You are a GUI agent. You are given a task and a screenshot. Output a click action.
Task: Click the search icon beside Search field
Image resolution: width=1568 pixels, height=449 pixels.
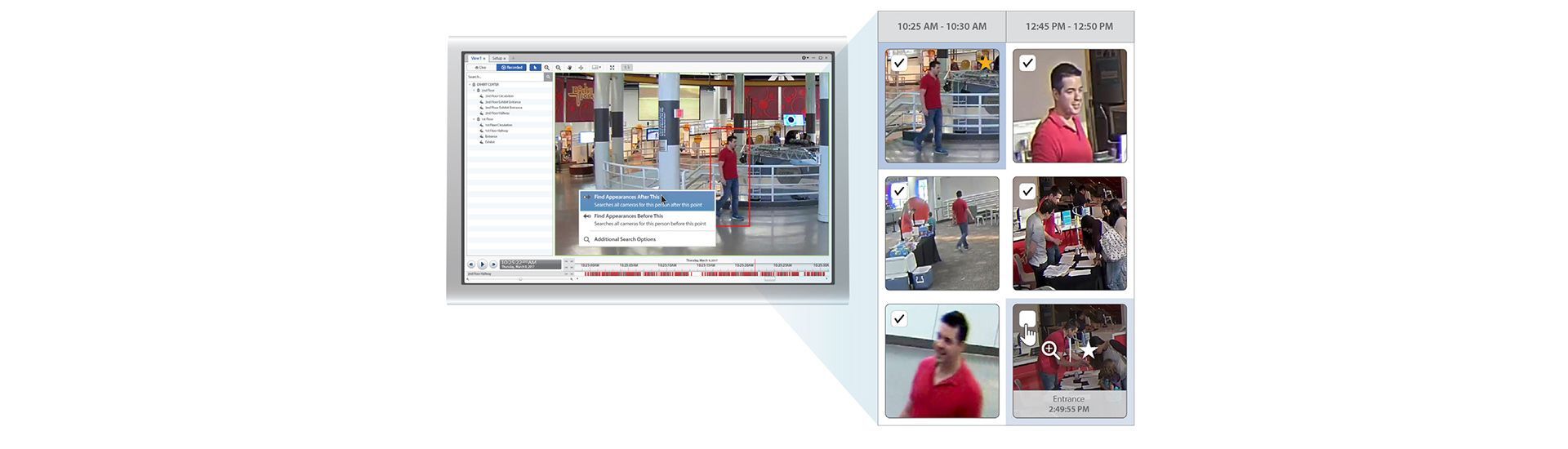pos(548,77)
